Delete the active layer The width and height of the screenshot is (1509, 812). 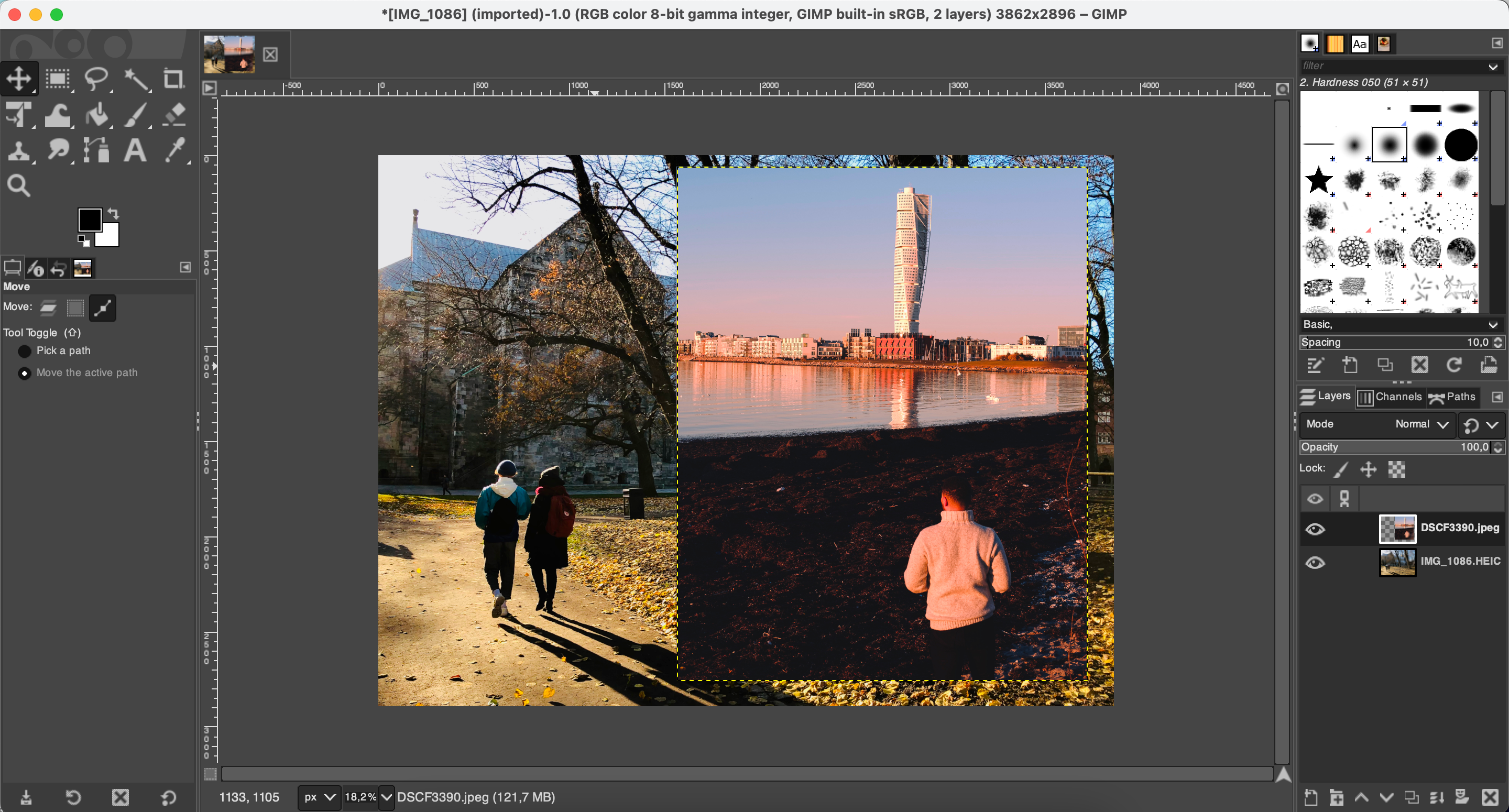pos(1490,797)
